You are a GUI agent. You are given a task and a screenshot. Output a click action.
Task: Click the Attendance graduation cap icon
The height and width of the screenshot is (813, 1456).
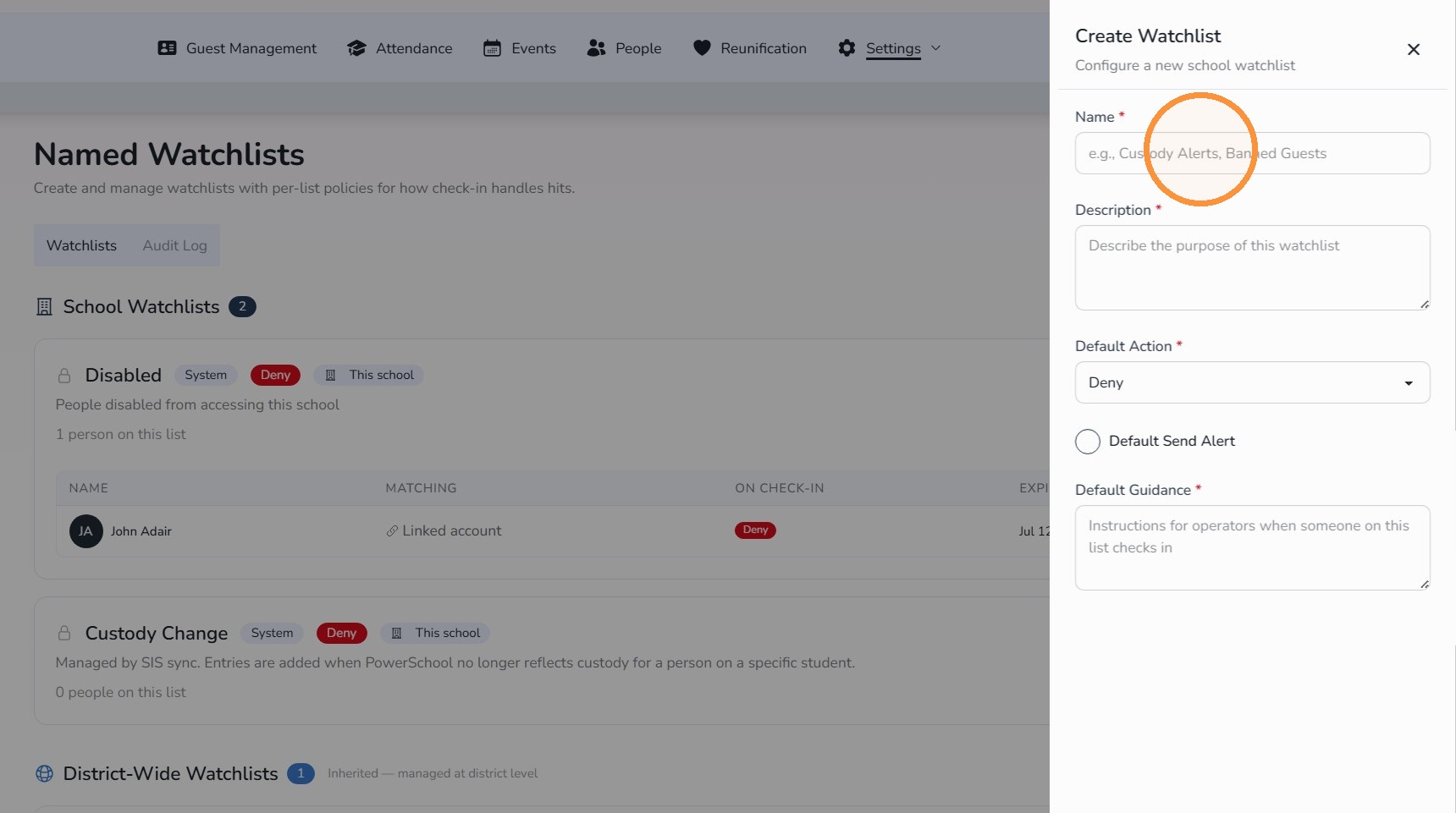(356, 48)
